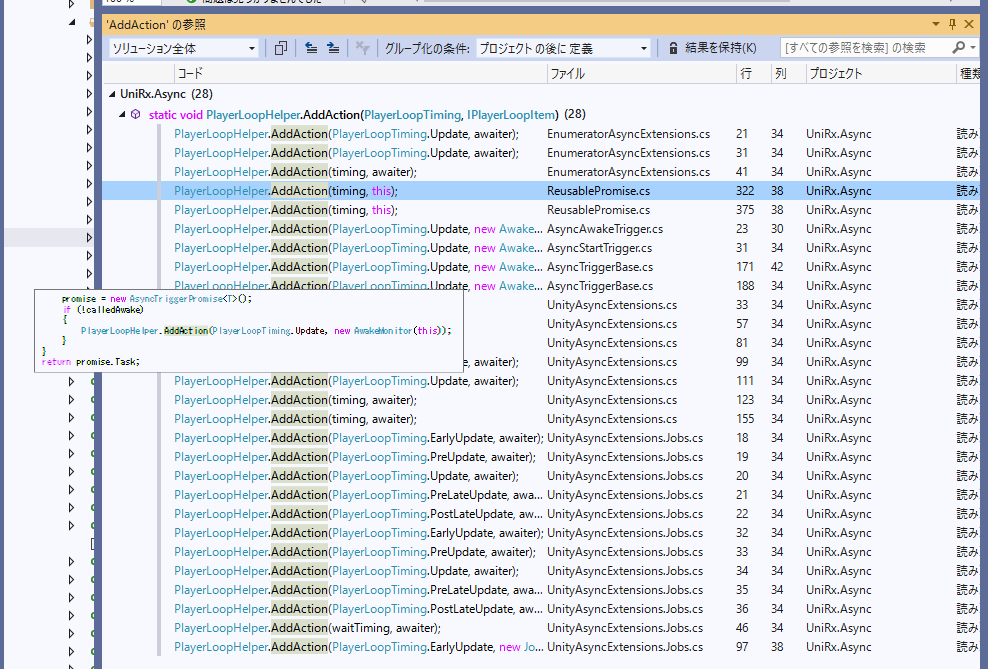This screenshot has height=669, width=988.
Task: Select UnityAsyncExtensions.cs line 57 row
Action: pos(721,324)
